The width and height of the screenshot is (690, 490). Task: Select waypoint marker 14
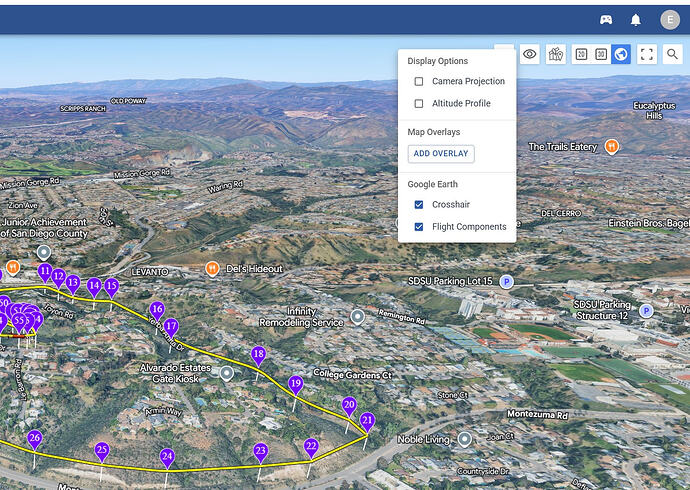tap(94, 287)
